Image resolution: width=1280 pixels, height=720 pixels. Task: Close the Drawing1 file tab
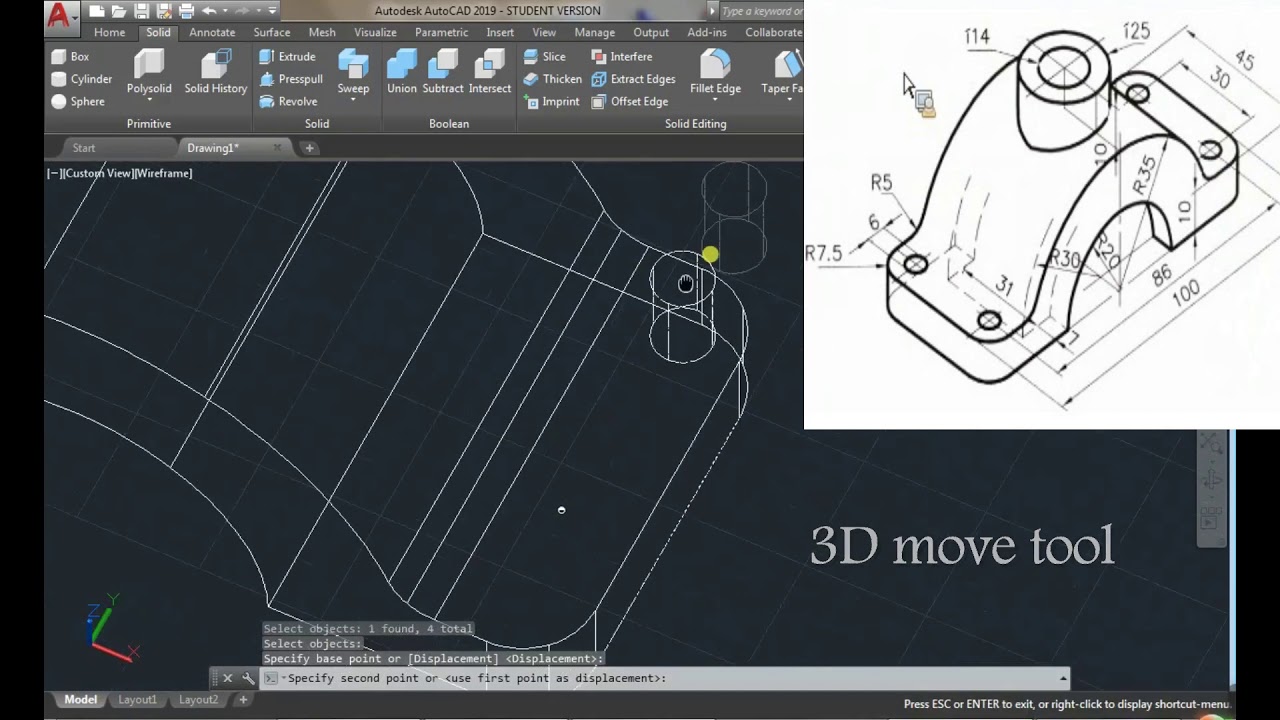coord(278,148)
